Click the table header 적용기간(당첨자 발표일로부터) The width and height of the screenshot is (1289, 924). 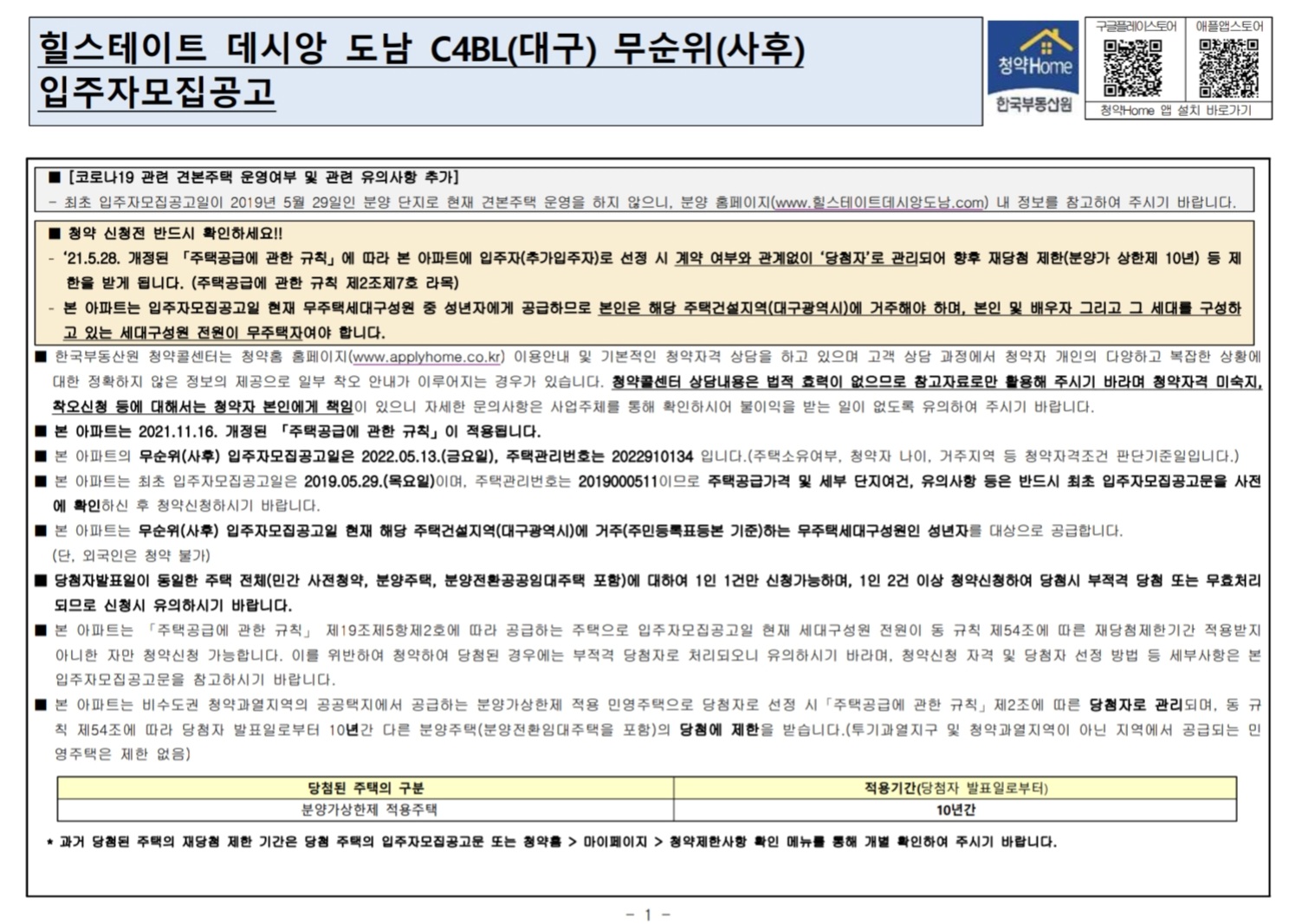pos(955,788)
